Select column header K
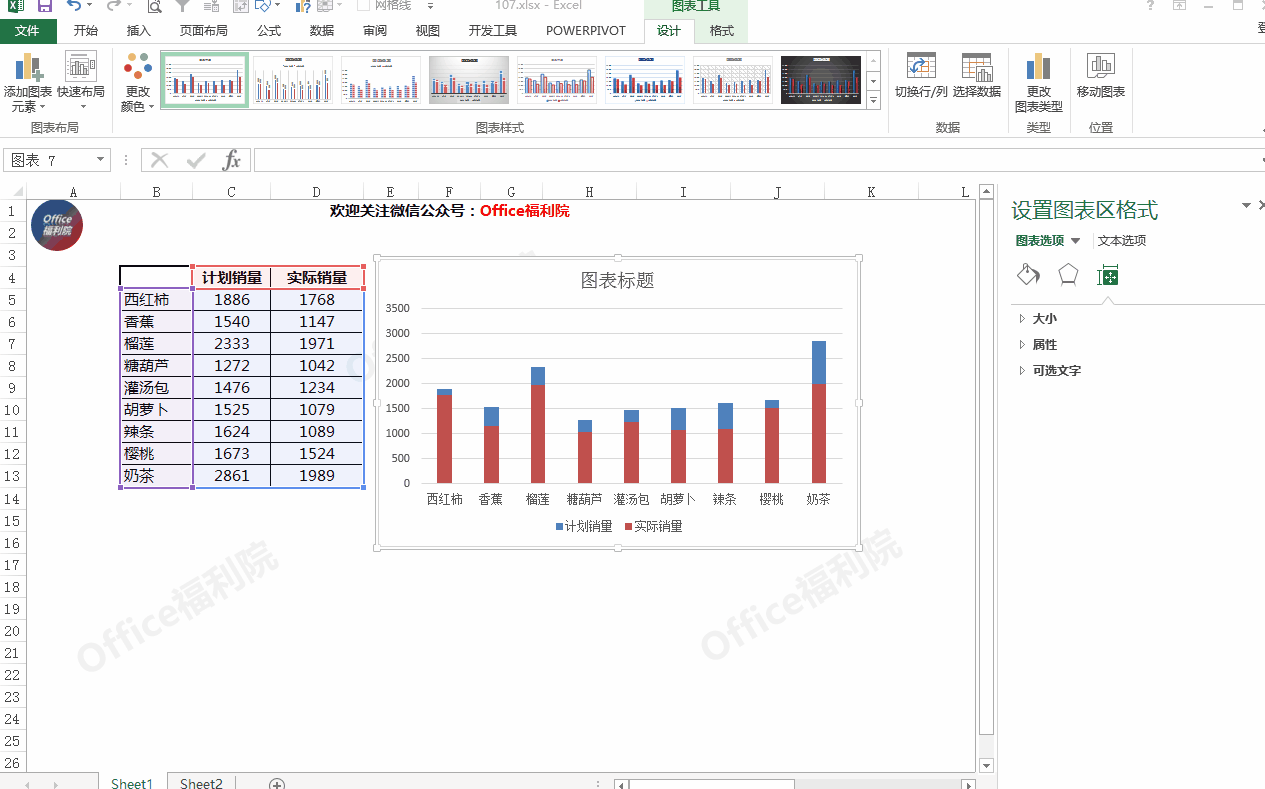Image resolution: width=1265 pixels, height=789 pixels. (871, 192)
